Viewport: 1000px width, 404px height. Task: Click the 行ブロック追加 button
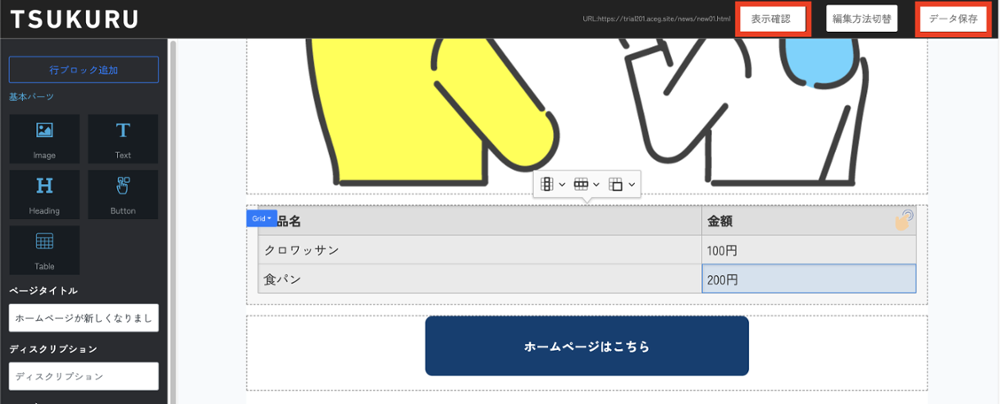[x=84, y=70]
